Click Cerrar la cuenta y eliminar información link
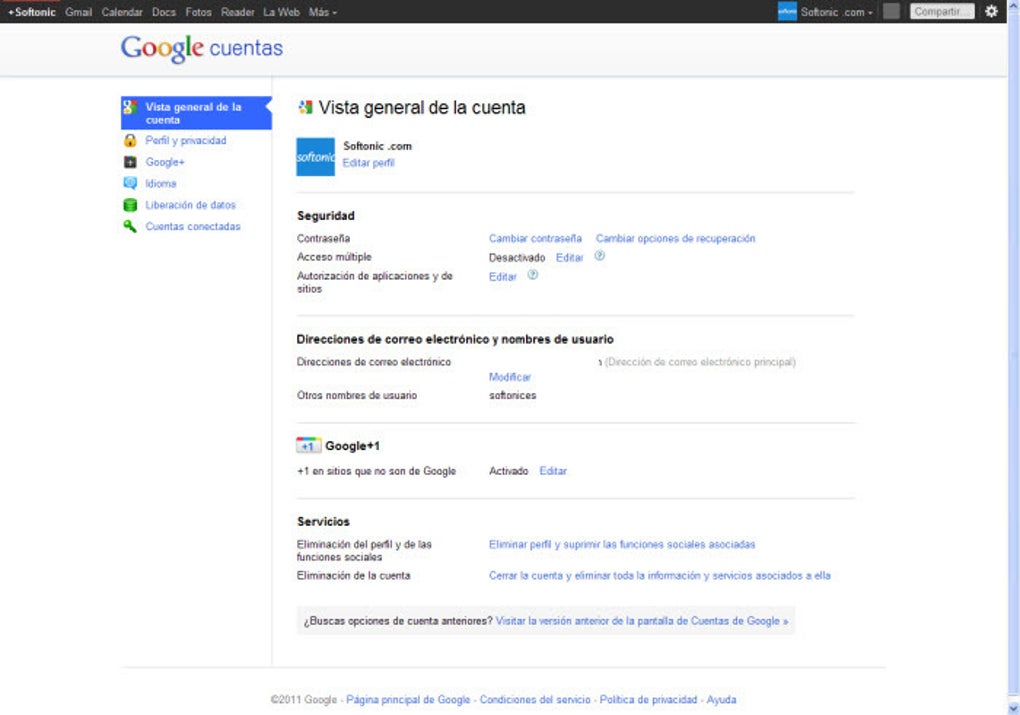 pos(660,575)
